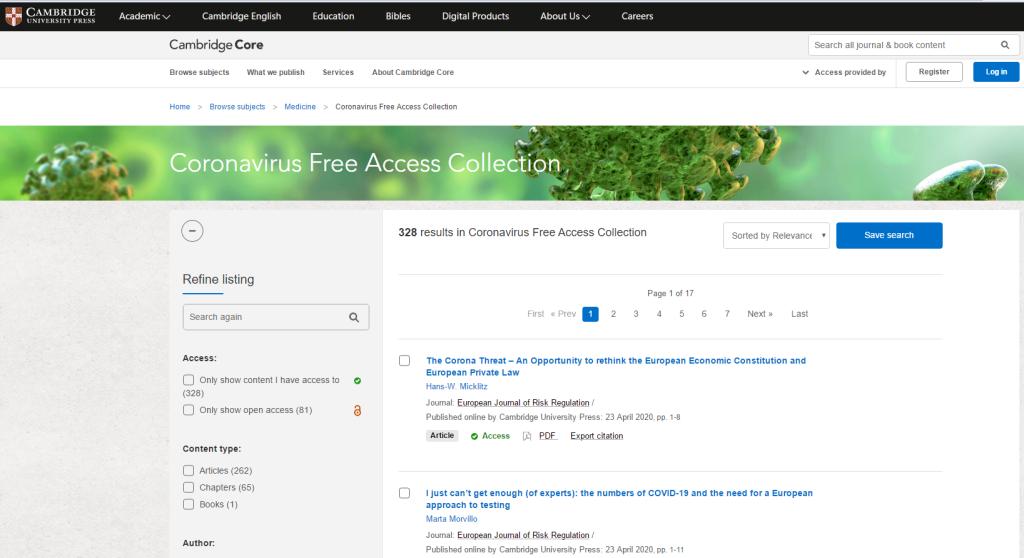This screenshot has width=1024, height=558.
Task: Select The Corona Threat article checkbox
Action: point(405,361)
